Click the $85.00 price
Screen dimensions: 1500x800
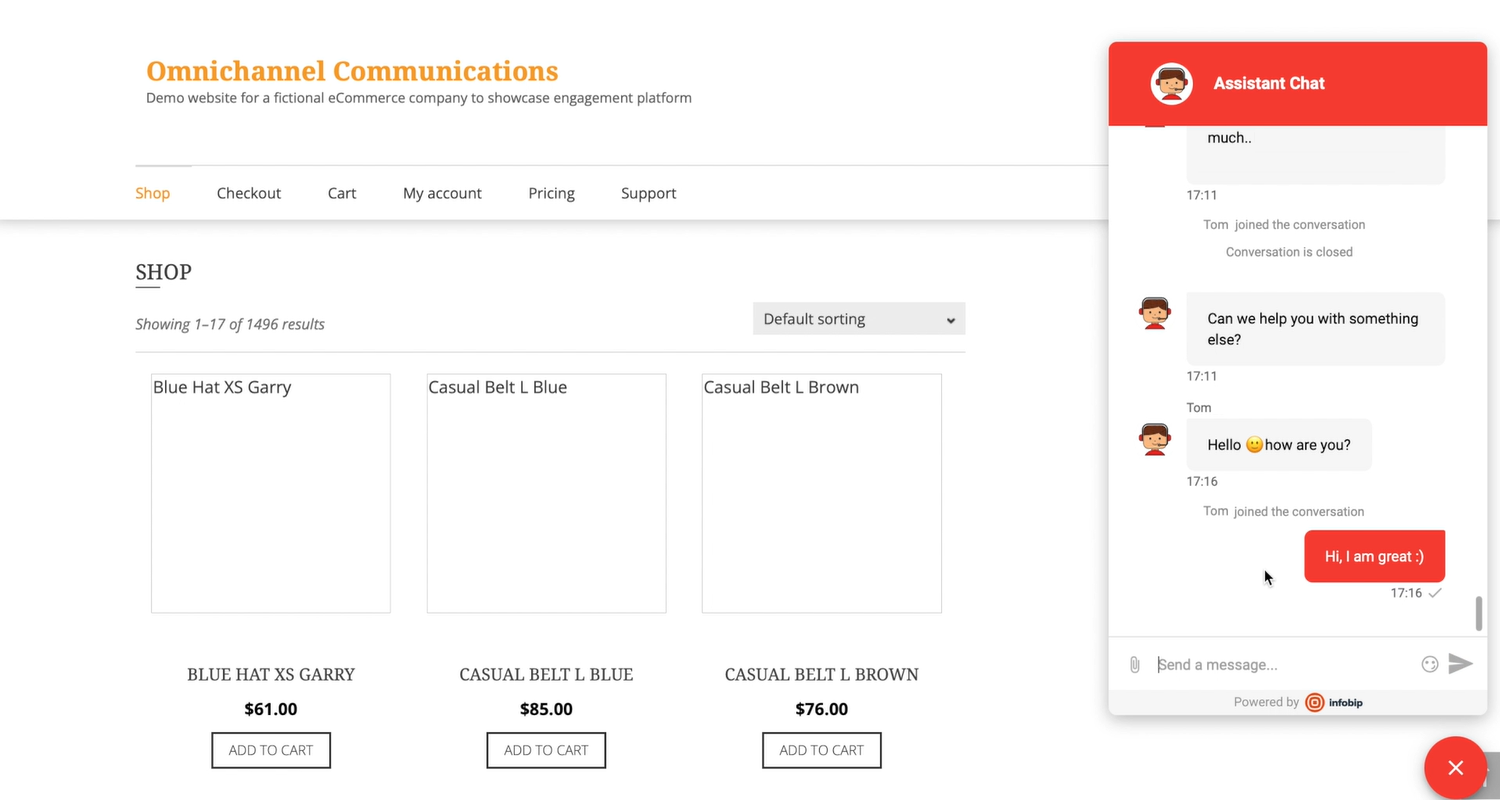tap(546, 709)
